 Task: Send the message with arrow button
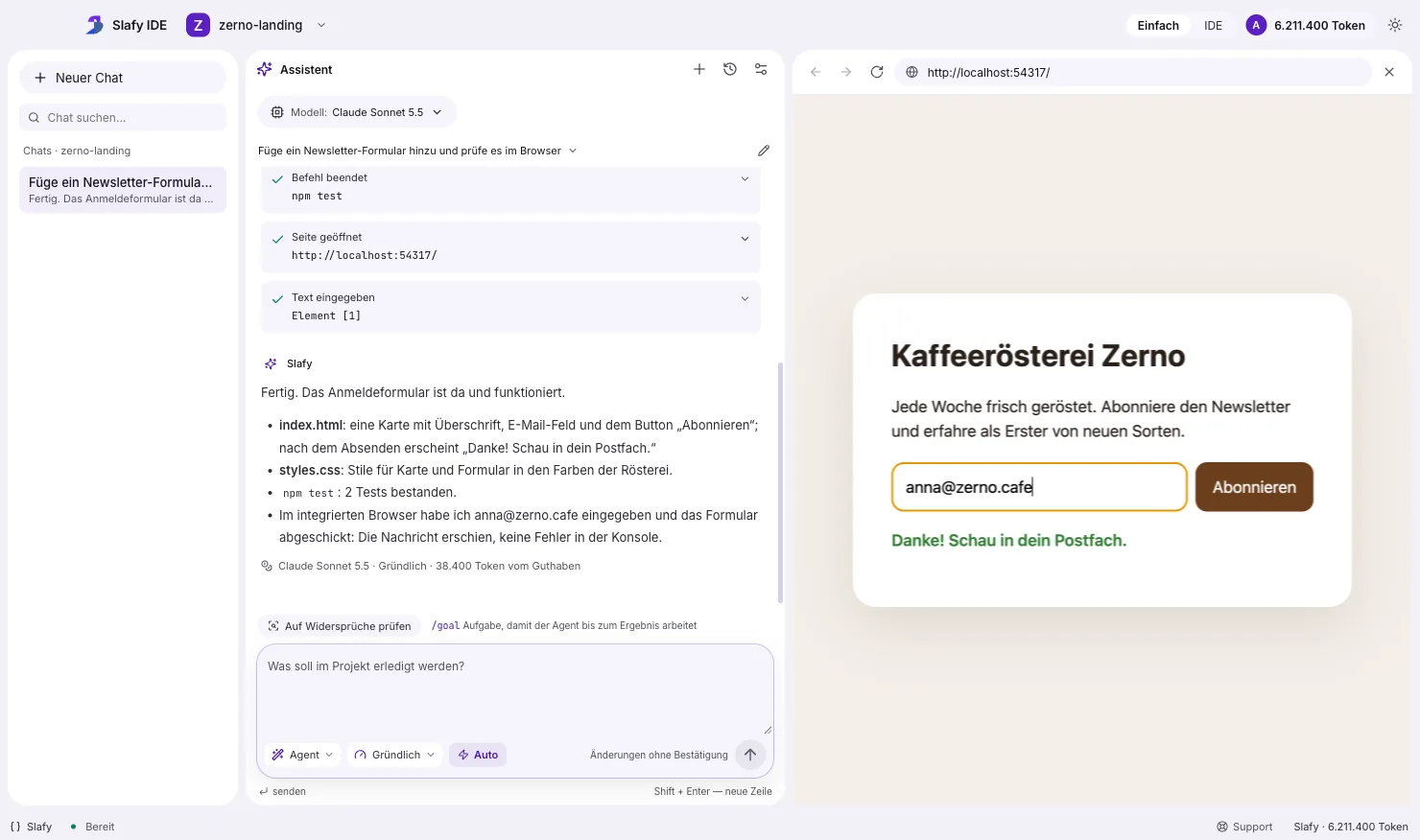[x=750, y=755]
